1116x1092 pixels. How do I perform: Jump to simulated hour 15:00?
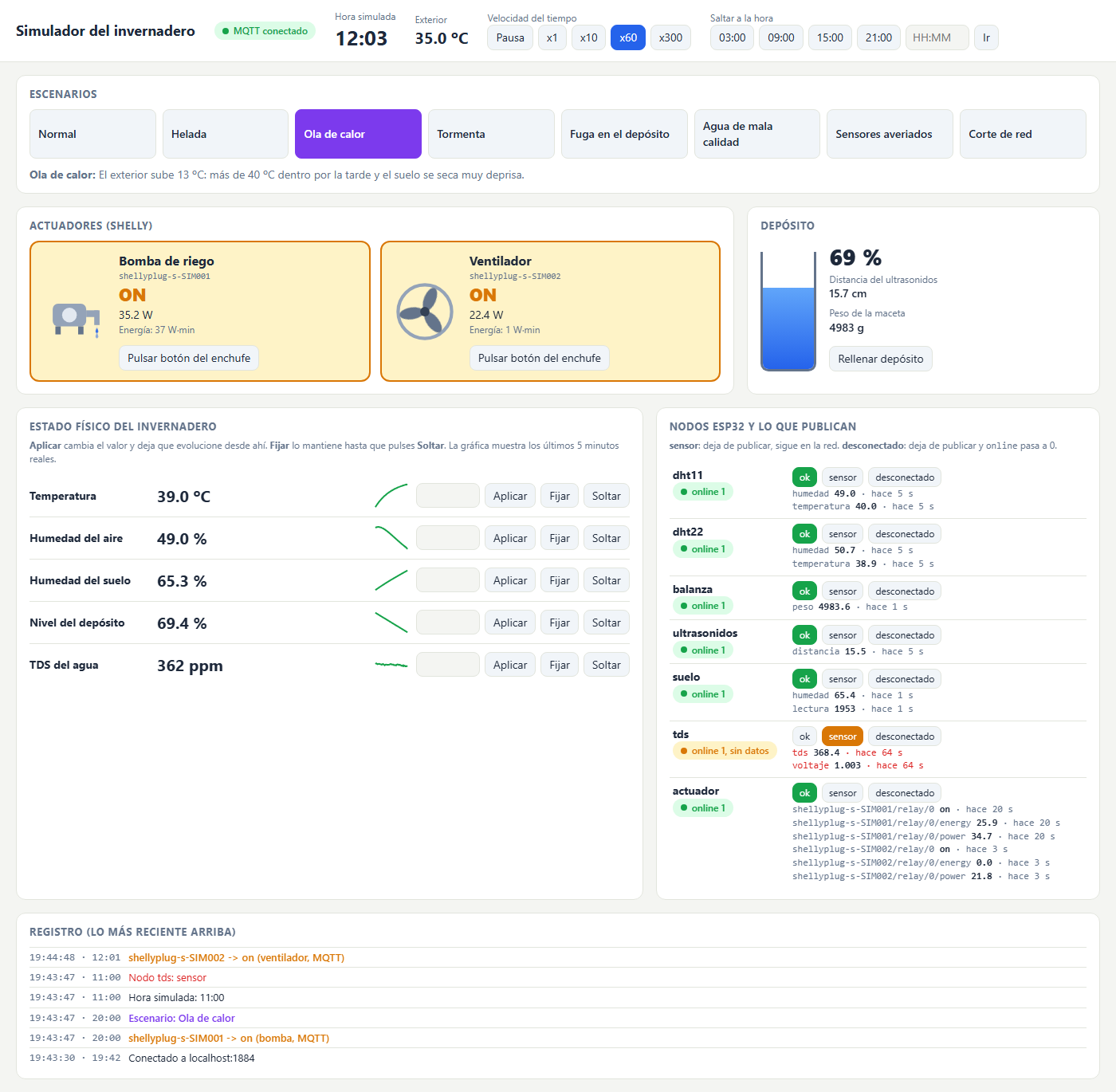coord(830,37)
